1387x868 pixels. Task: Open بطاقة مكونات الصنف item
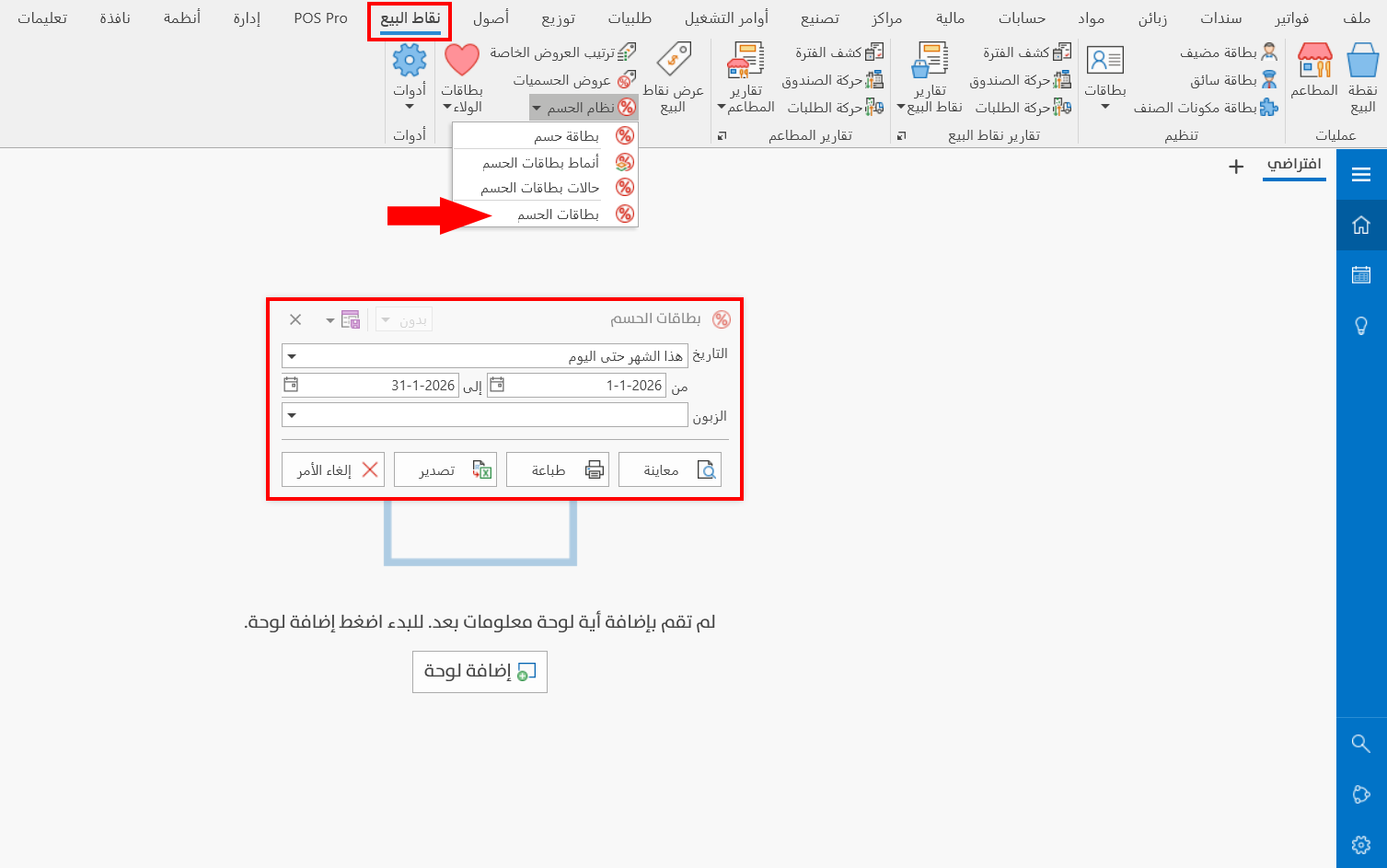1206,108
